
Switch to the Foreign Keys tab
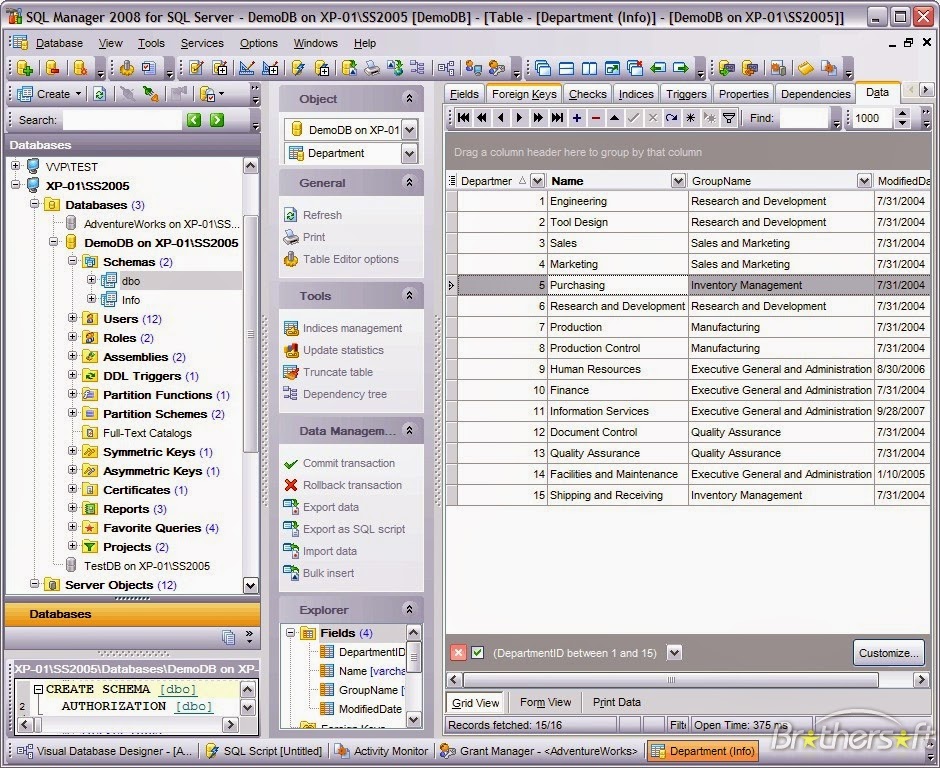(524, 94)
